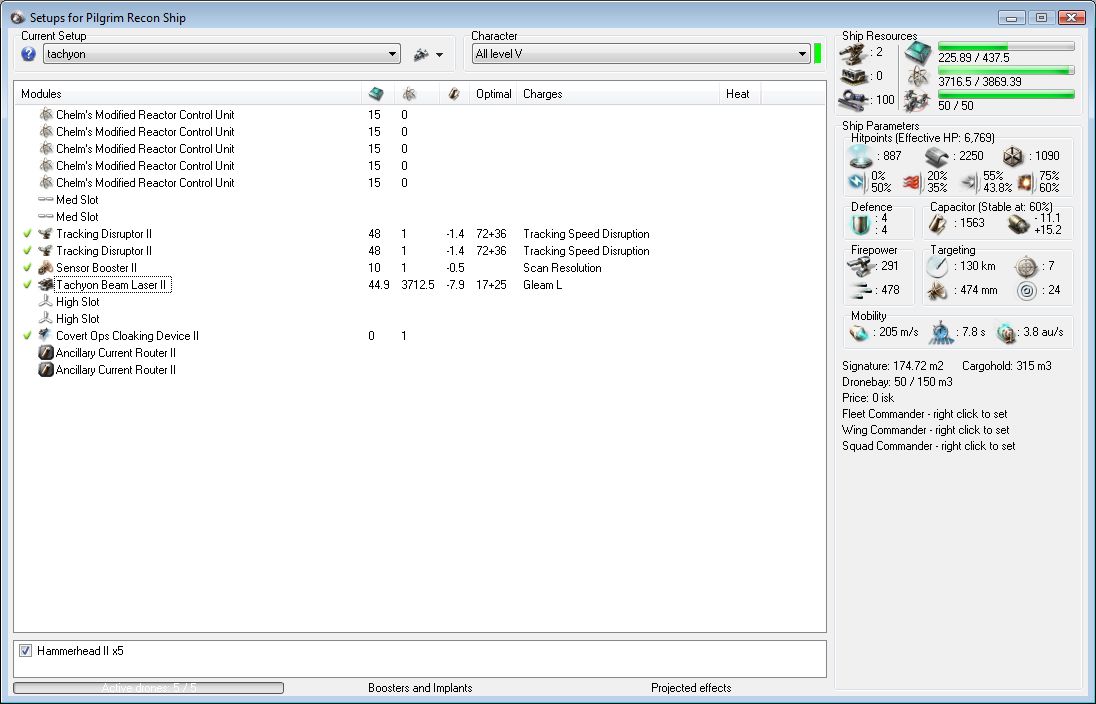1096x704 pixels.
Task: Select the Scan Resolution script cell
Action: (x=562, y=268)
